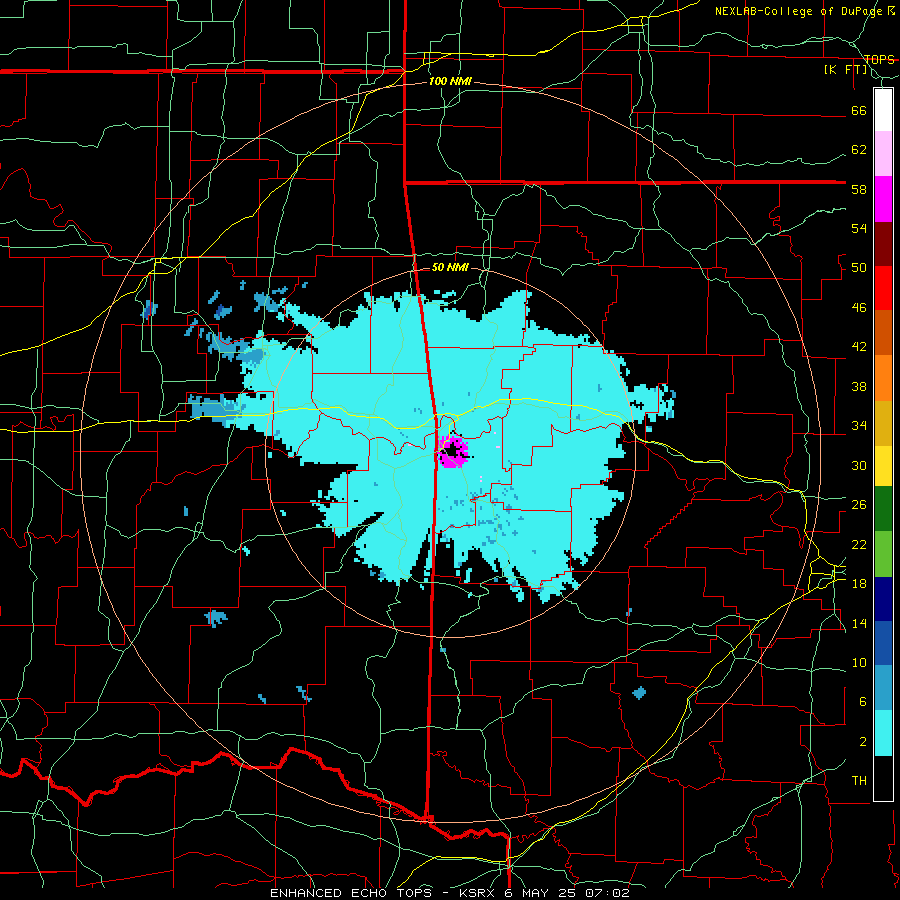Click the light pink swatch in legend
The height and width of the screenshot is (900, 900).
click(883, 154)
